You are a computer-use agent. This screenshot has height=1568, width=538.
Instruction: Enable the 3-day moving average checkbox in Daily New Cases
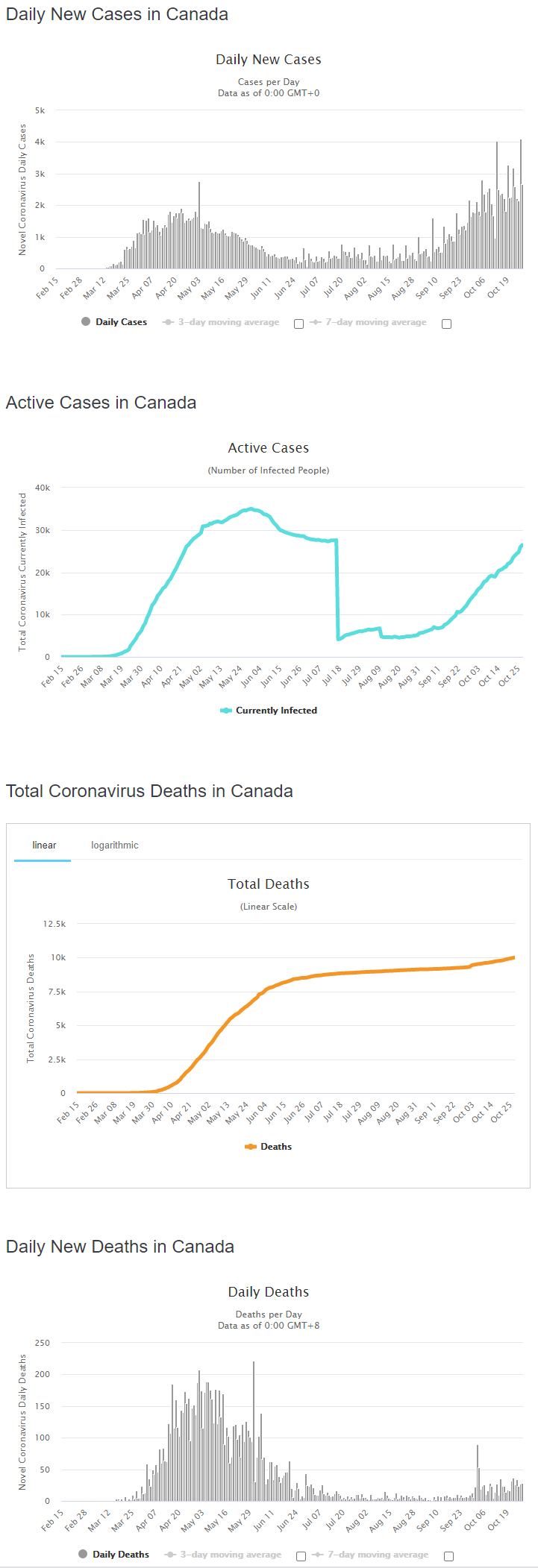tap(298, 324)
